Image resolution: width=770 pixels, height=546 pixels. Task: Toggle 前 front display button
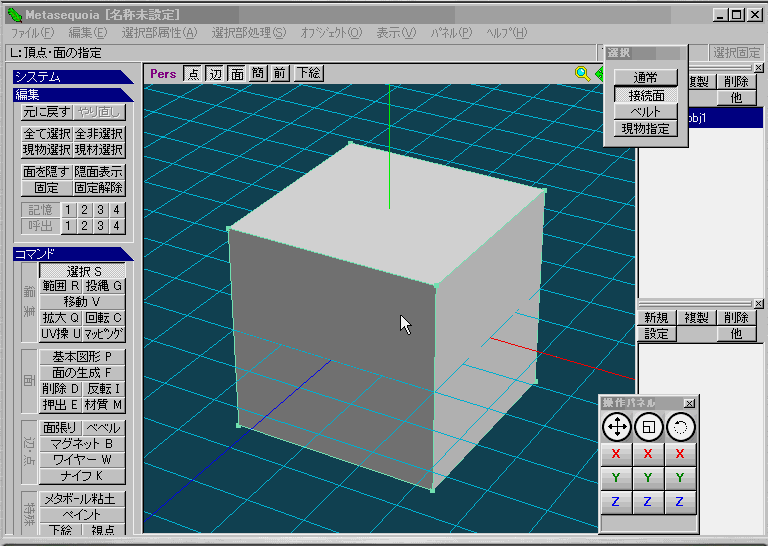pos(279,74)
